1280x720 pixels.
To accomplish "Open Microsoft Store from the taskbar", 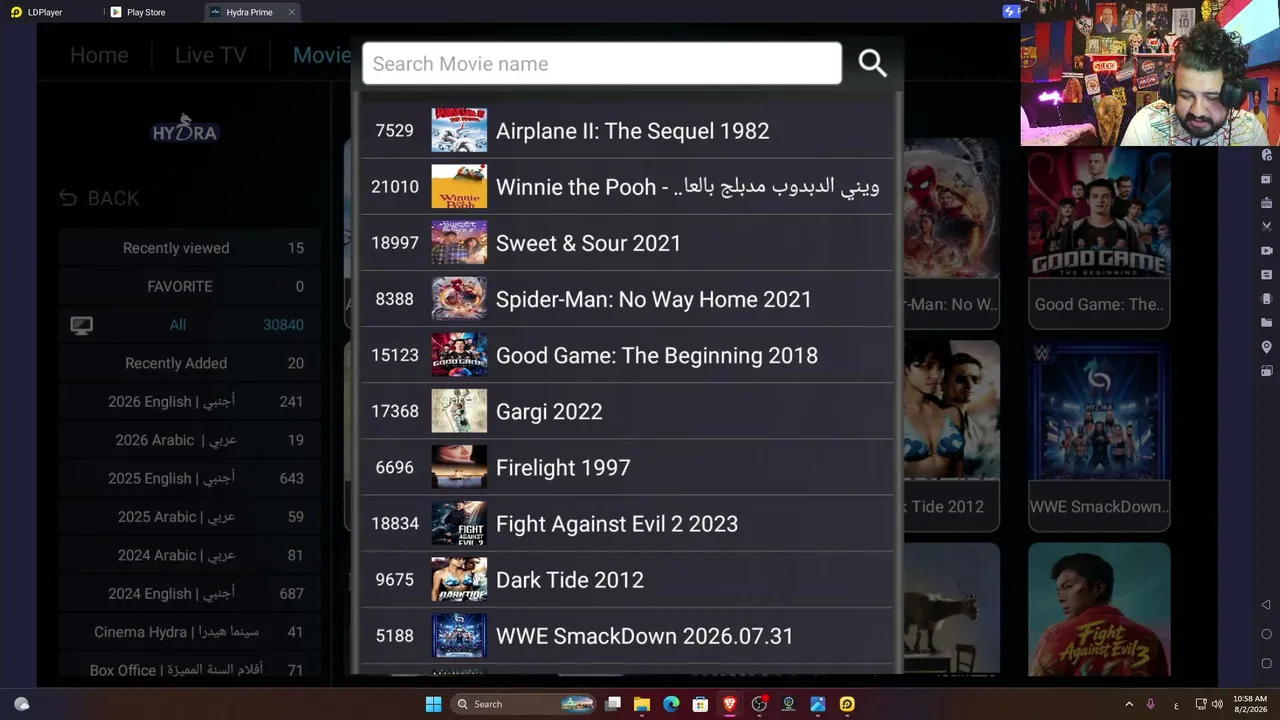I will [700, 704].
